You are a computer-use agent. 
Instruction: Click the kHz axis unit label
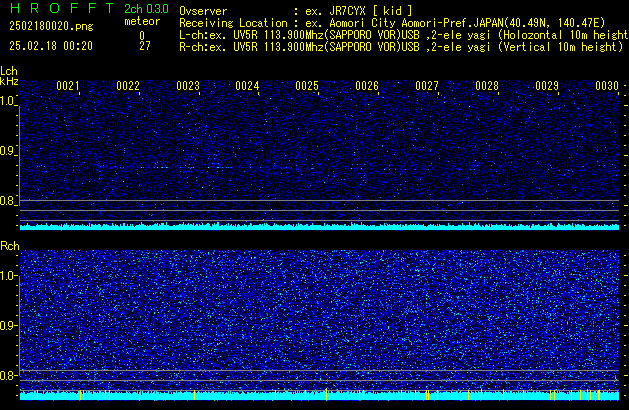coord(9,81)
